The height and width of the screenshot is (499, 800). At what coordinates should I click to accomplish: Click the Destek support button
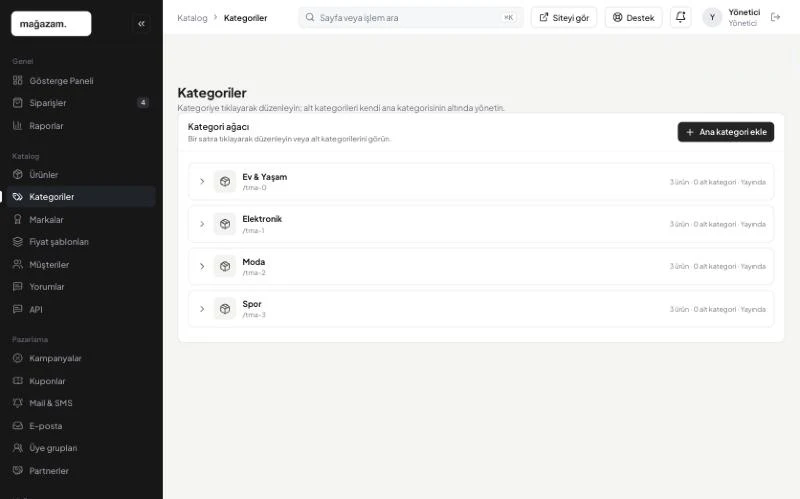point(633,17)
